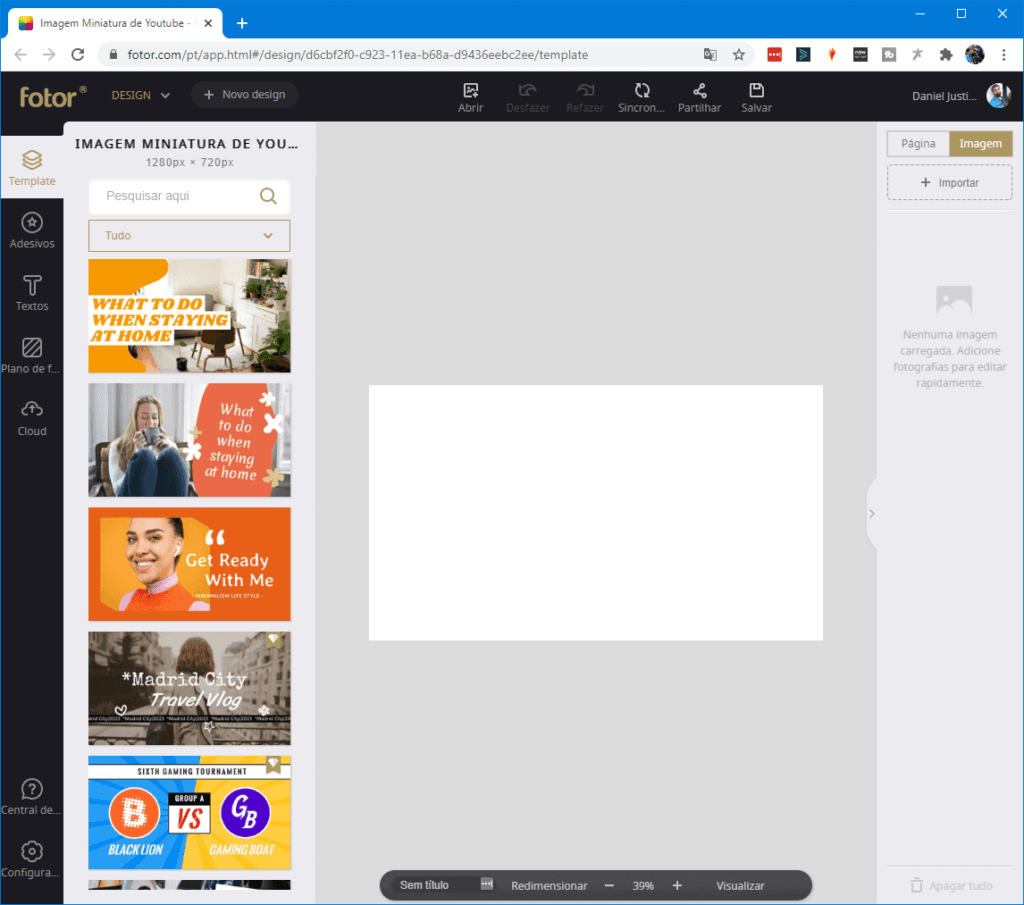Image resolution: width=1024 pixels, height=905 pixels.
Task: Expand the Tudo category filter
Action: tap(189, 235)
